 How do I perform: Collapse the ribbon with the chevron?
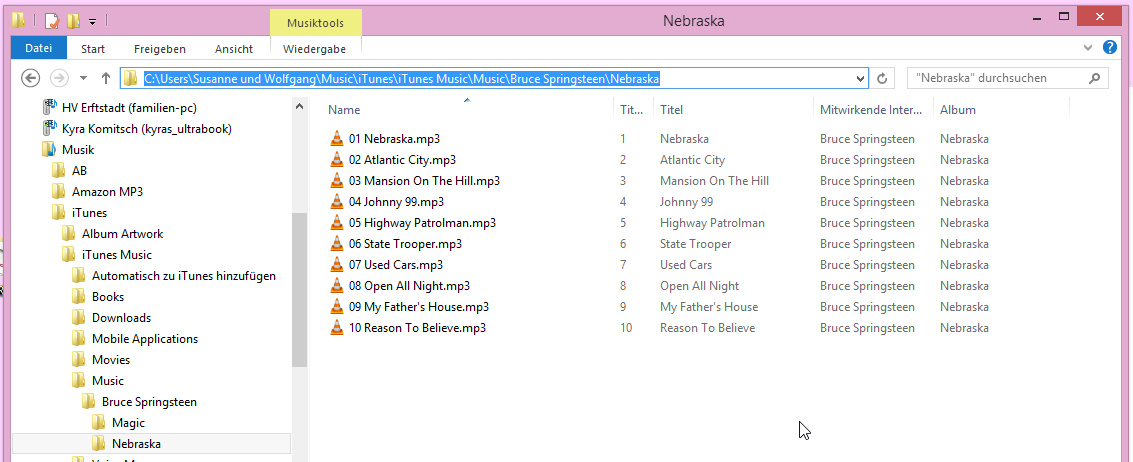pos(1089,48)
